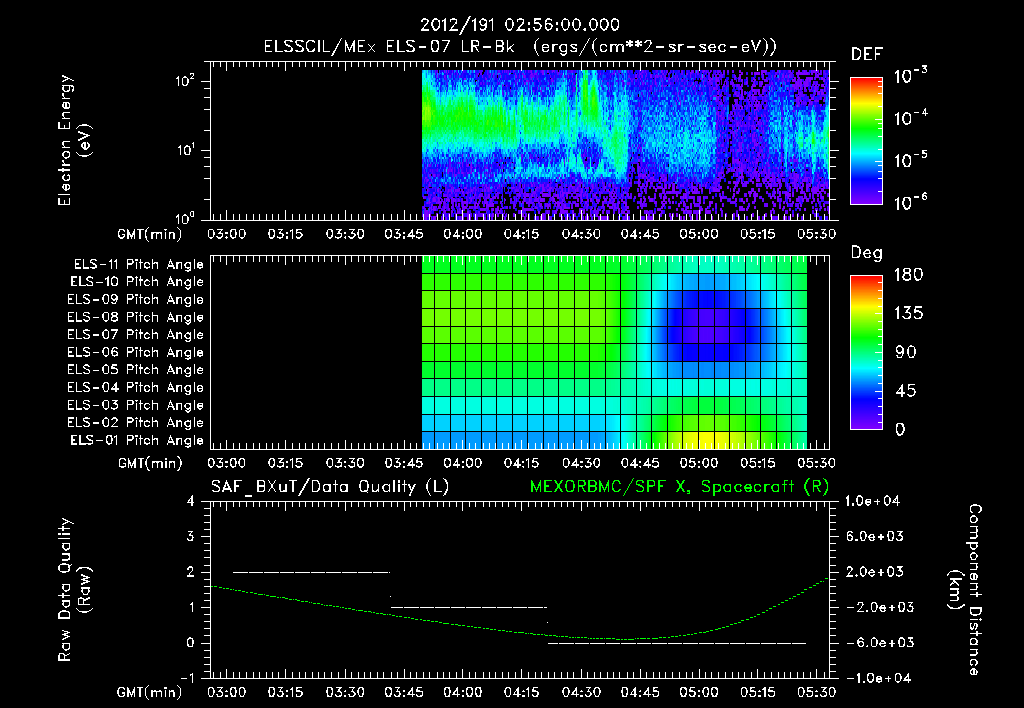Click the data quality line at level 1
This screenshot has height=708, width=1024.
click(469, 607)
